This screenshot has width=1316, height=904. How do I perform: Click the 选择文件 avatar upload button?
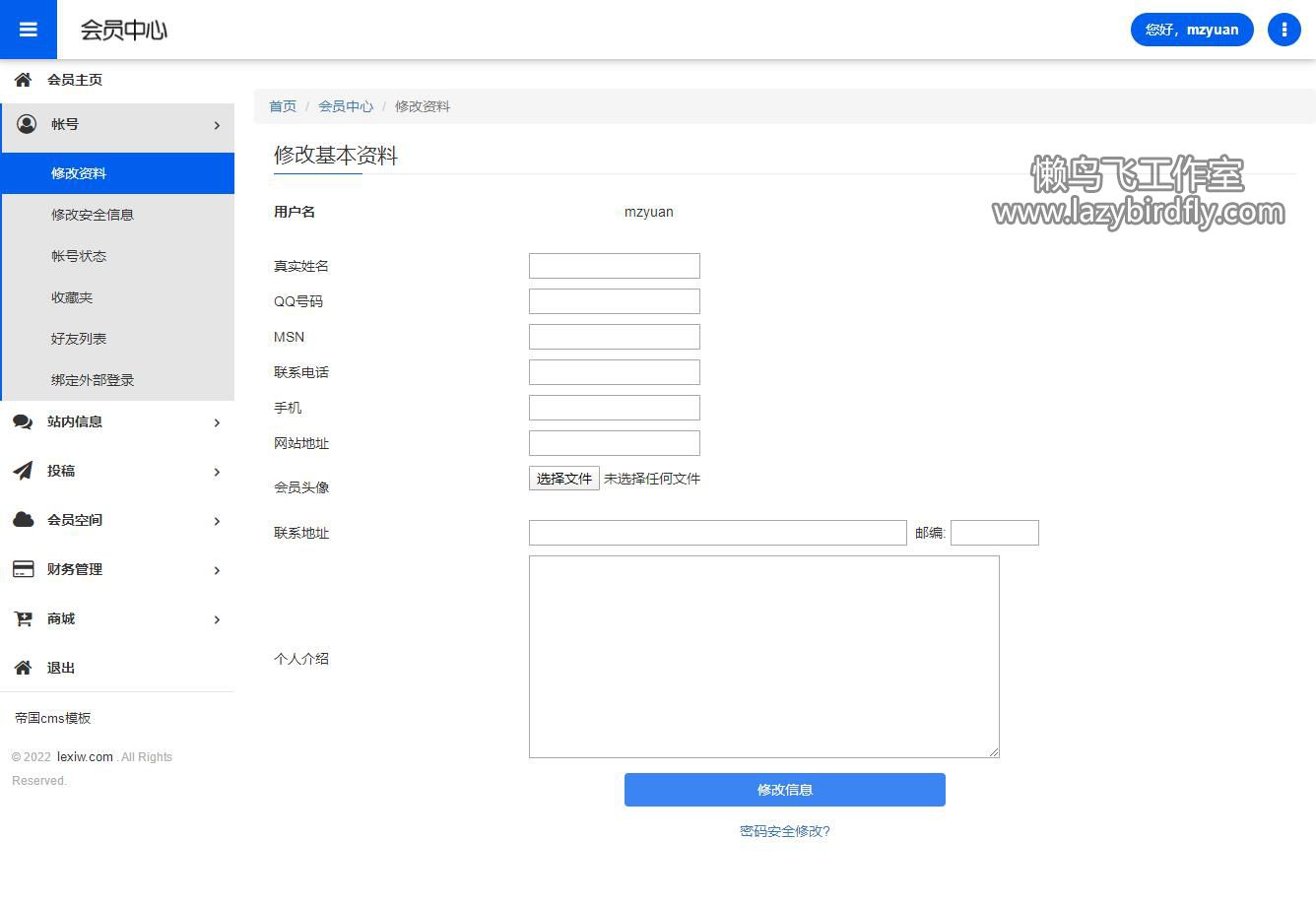coord(563,479)
